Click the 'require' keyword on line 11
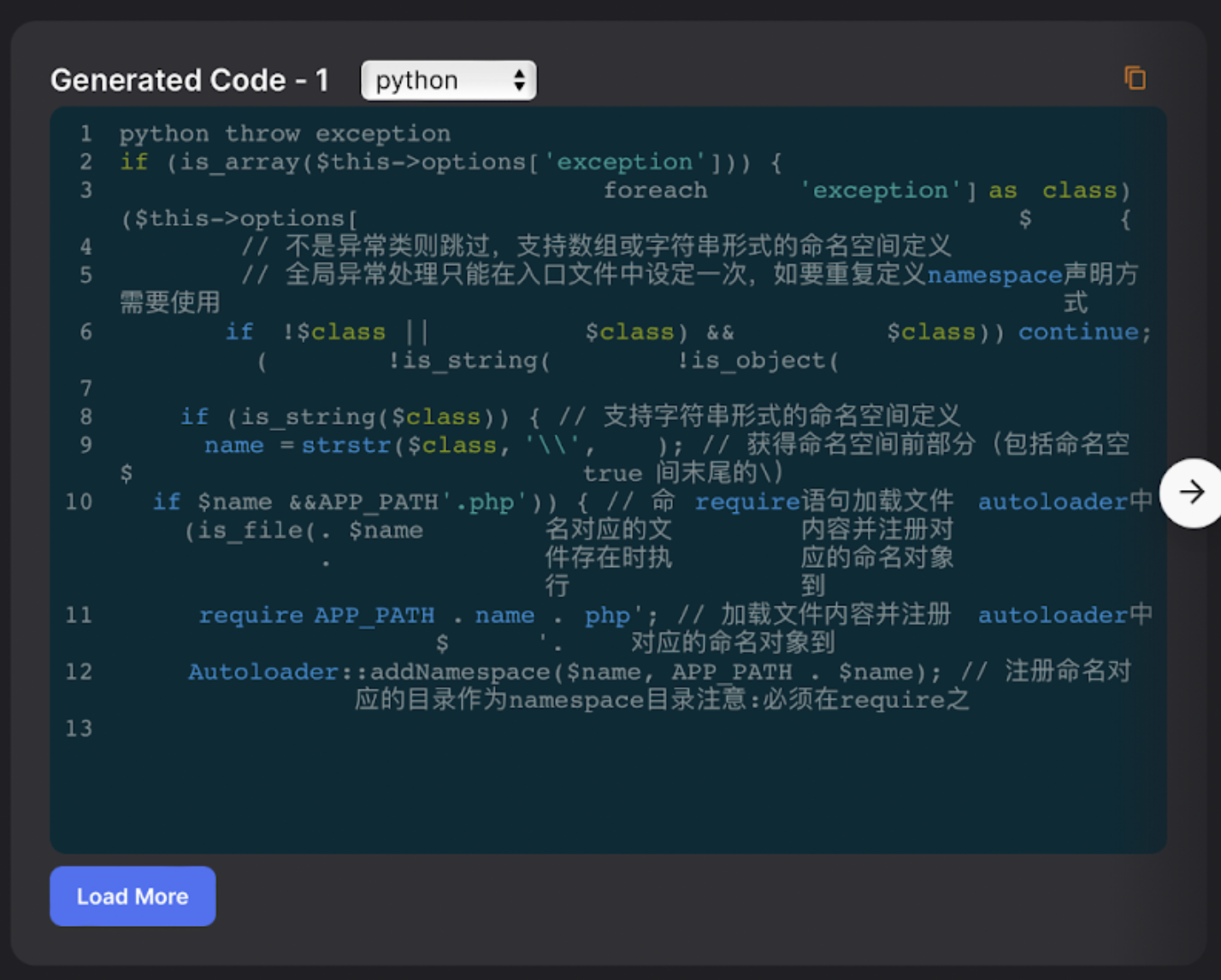 (251, 615)
